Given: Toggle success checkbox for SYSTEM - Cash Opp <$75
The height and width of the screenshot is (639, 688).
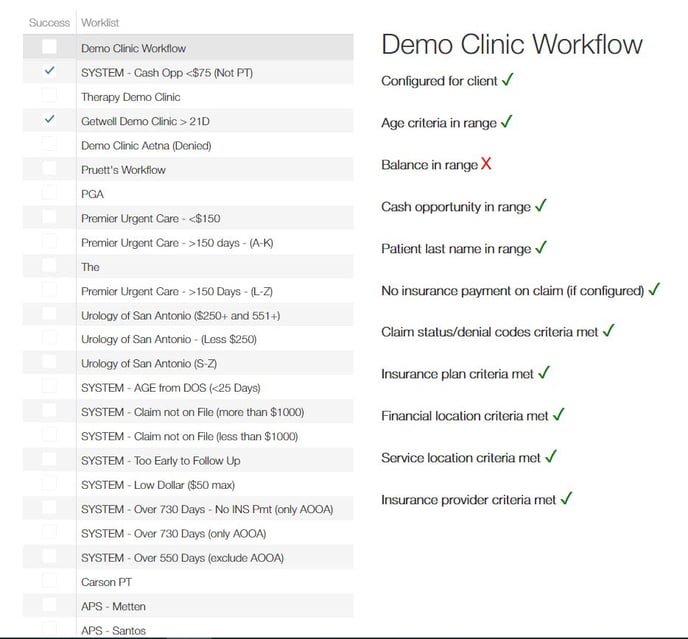Looking at the screenshot, I should click(x=49, y=72).
